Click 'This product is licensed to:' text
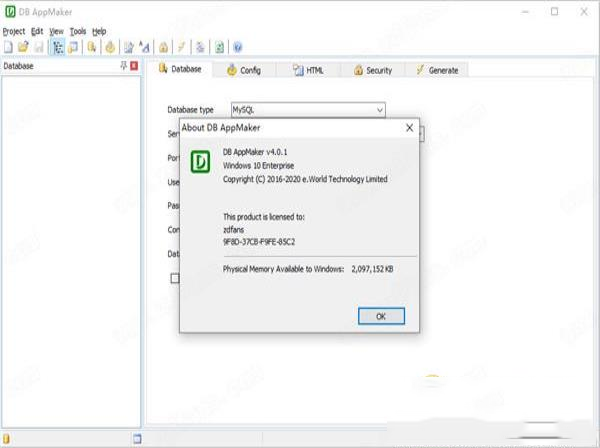The height and width of the screenshot is (448, 600). pos(264,217)
